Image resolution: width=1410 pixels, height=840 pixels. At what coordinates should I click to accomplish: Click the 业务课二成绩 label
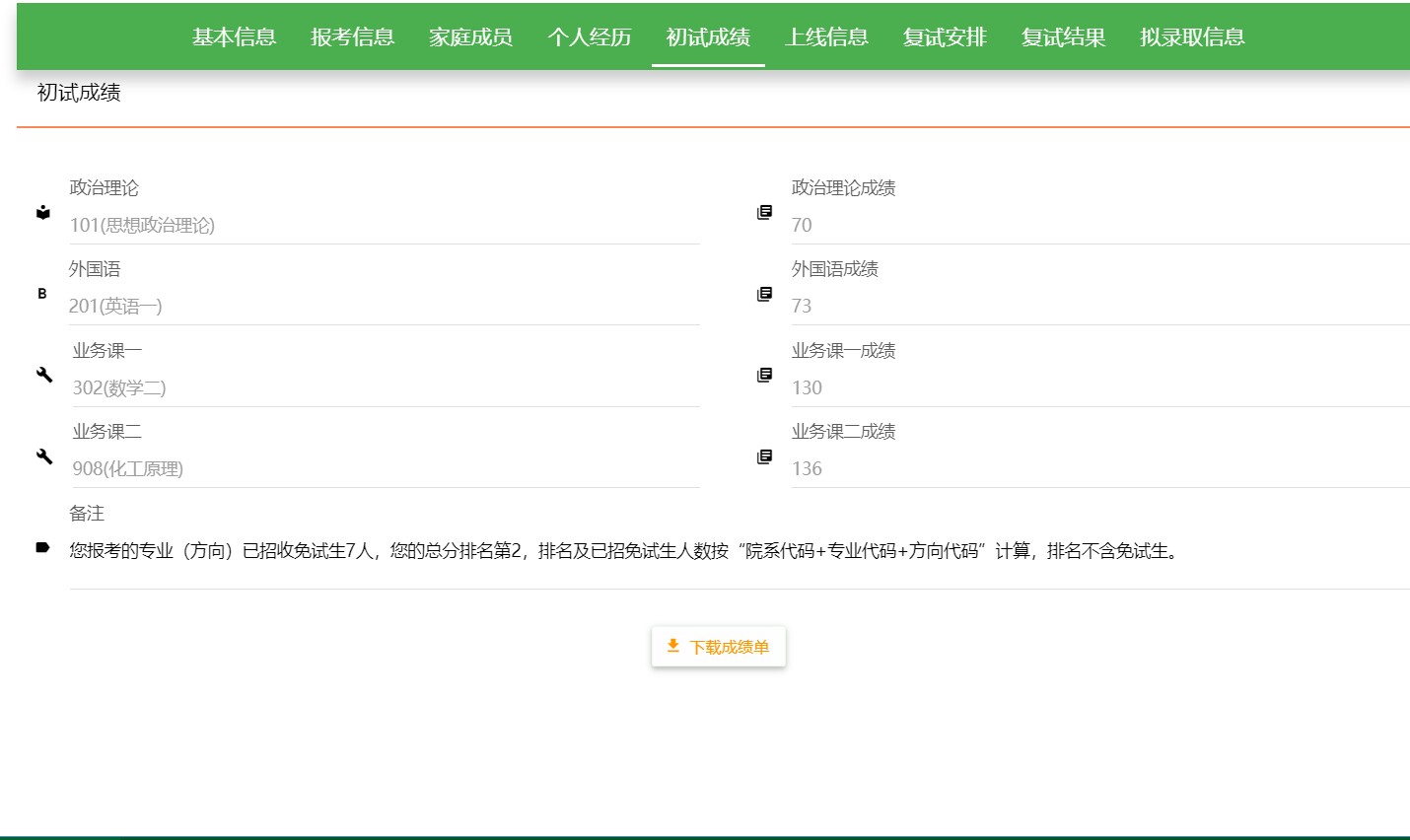point(843,431)
